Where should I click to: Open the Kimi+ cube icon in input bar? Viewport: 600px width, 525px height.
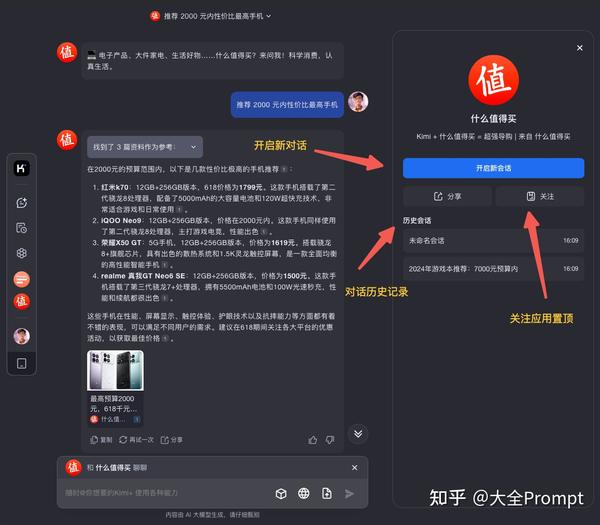(281, 494)
